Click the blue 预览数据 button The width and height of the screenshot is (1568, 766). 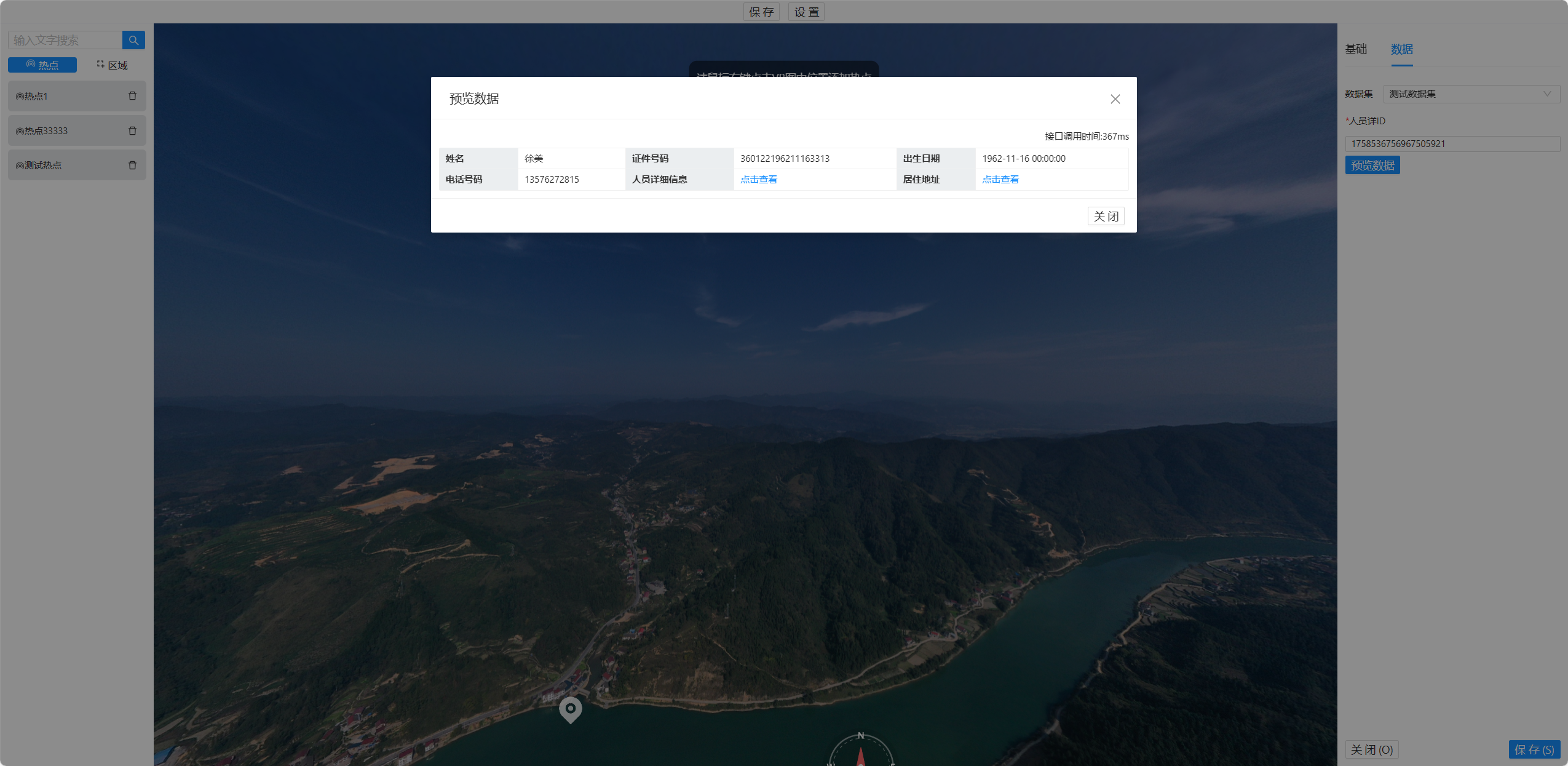[1372, 166]
